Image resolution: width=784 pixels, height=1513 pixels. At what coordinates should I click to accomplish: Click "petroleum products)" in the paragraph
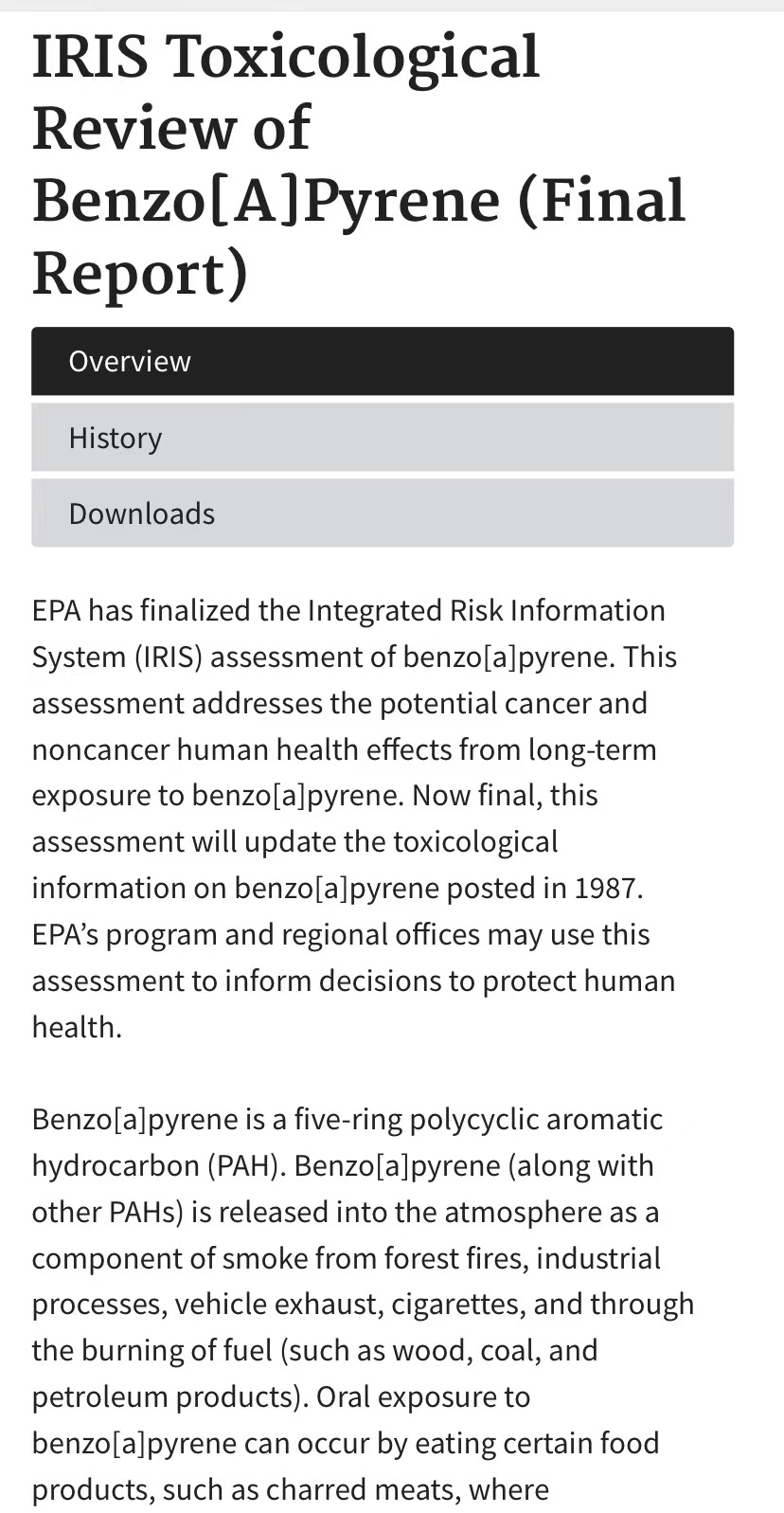165,1398
